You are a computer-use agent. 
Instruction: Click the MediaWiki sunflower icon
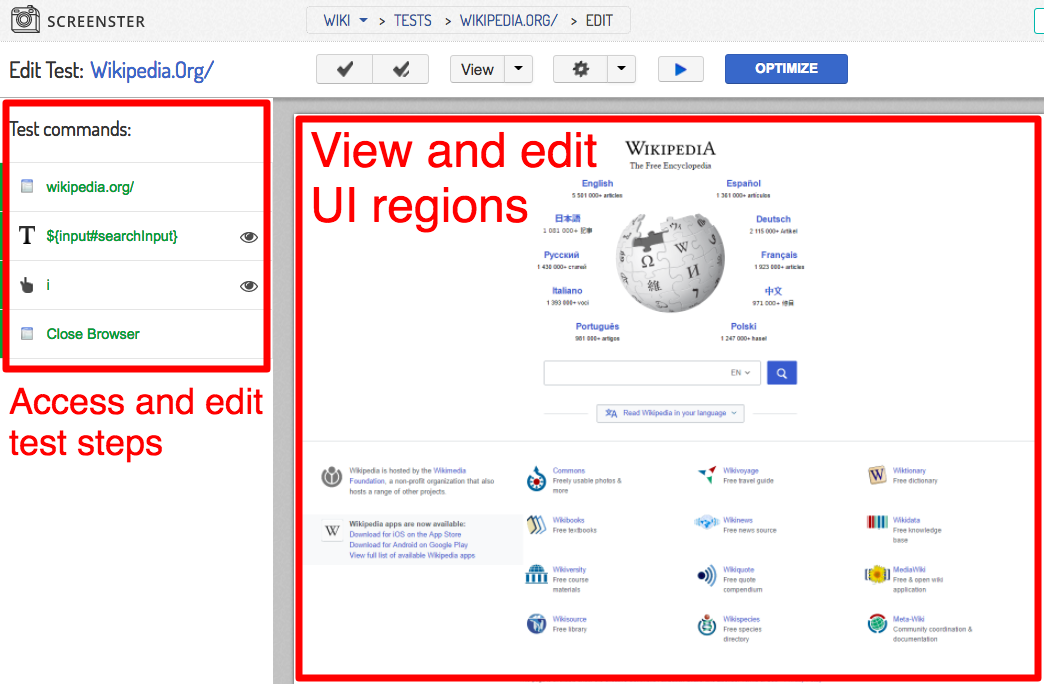877,574
